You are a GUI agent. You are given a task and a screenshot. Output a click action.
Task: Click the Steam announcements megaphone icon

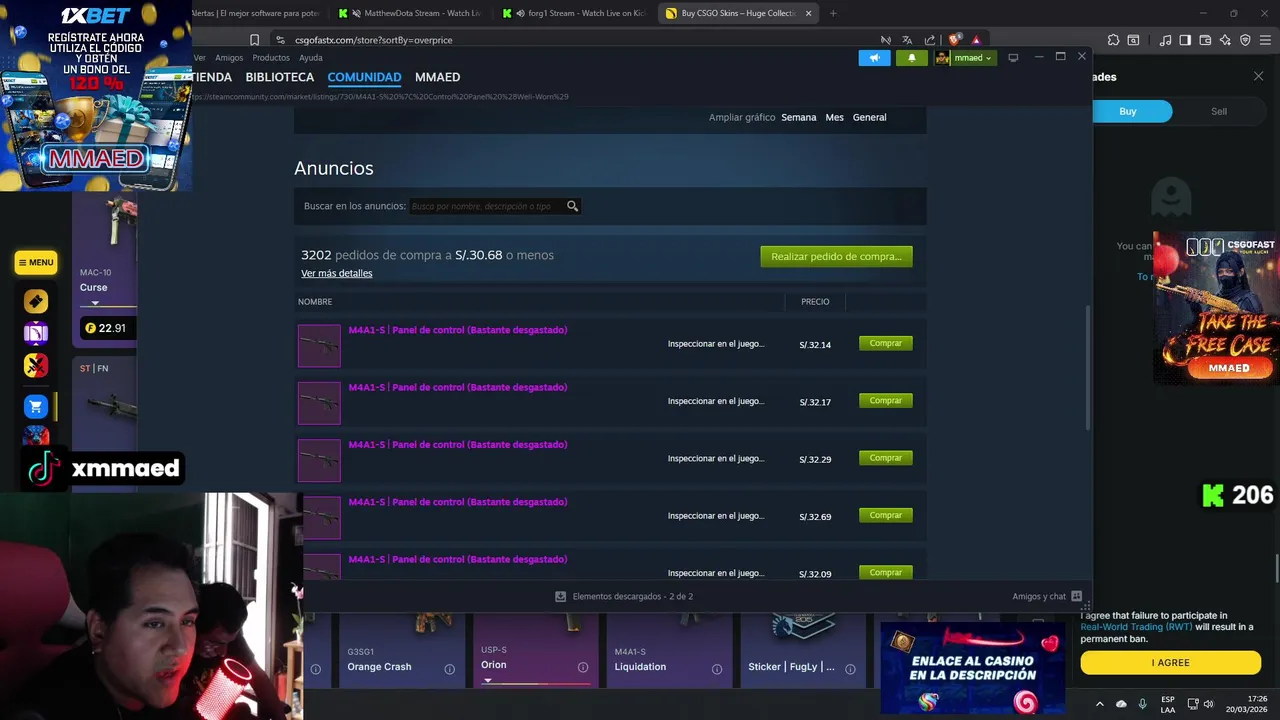[874, 58]
